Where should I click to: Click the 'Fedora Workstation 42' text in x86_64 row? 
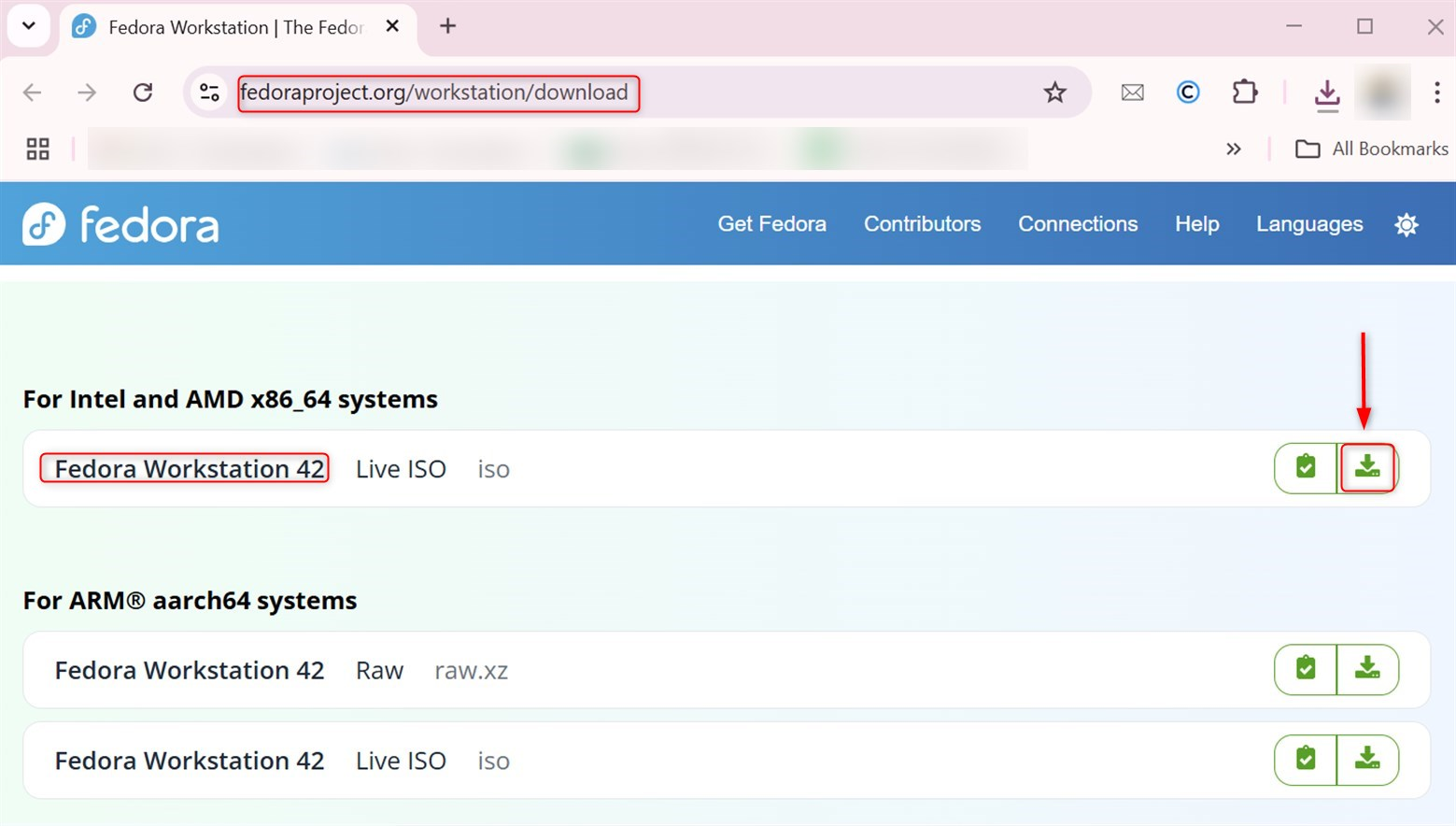[189, 469]
